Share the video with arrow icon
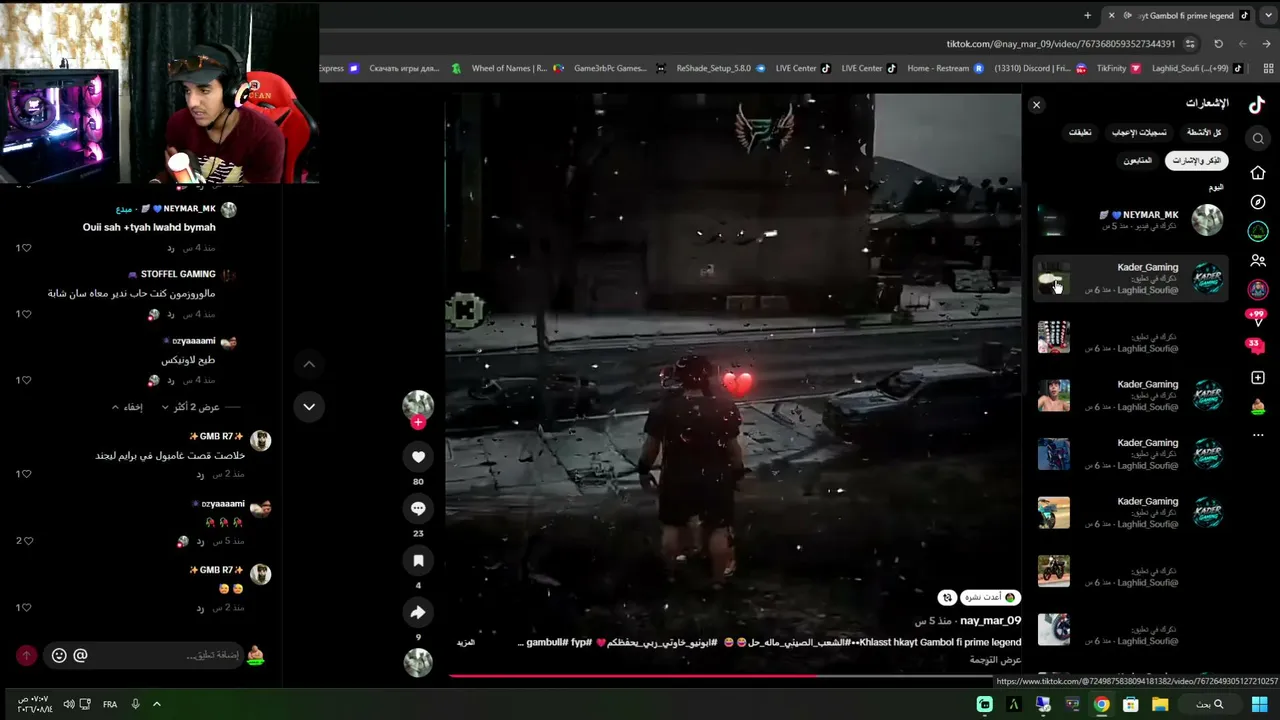1280x720 pixels. click(x=418, y=613)
